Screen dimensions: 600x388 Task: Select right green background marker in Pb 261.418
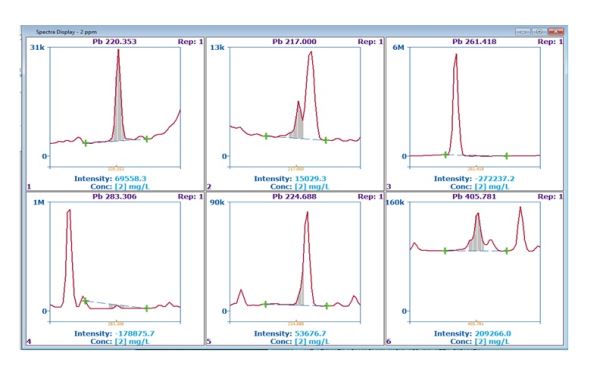(x=507, y=156)
